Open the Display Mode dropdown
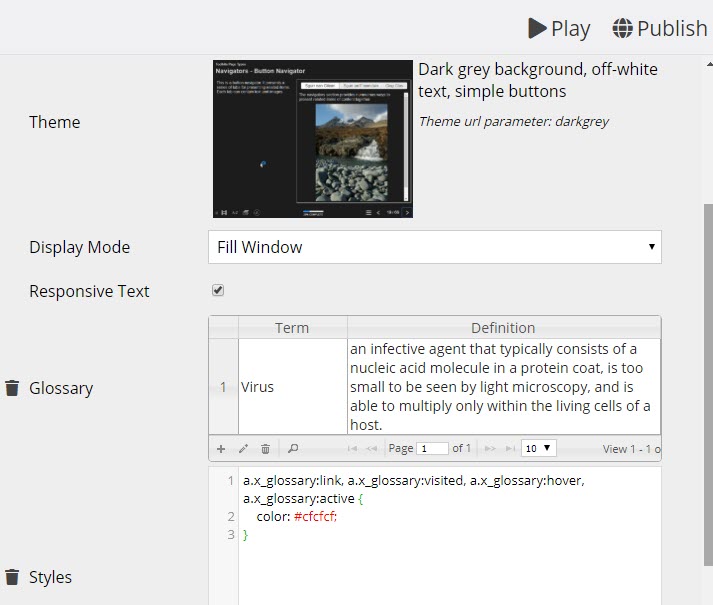Image resolution: width=713 pixels, height=605 pixels. coord(435,247)
